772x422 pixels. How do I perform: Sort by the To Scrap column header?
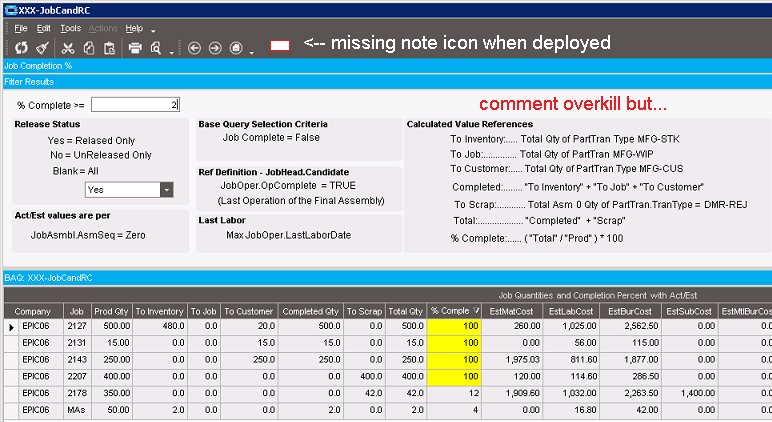click(x=364, y=311)
